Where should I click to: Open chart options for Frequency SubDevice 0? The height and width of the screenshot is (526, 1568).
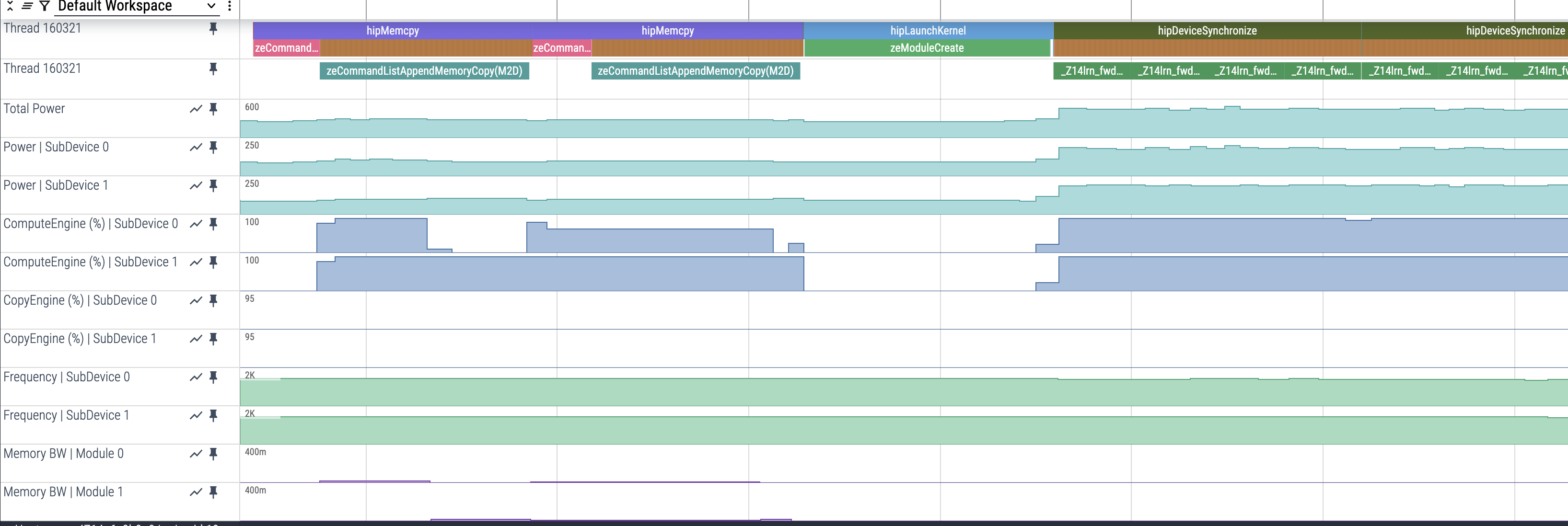(196, 377)
